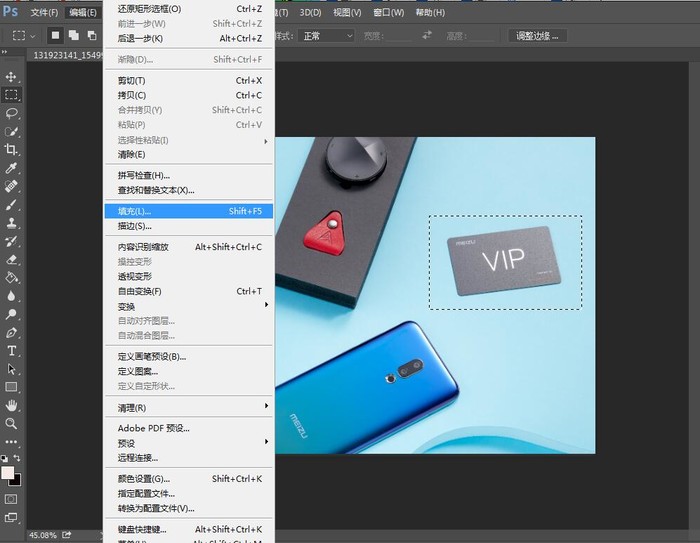Choose 清除(E) menu entry
This screenshot has height=543, width=700.
(189, 155)
